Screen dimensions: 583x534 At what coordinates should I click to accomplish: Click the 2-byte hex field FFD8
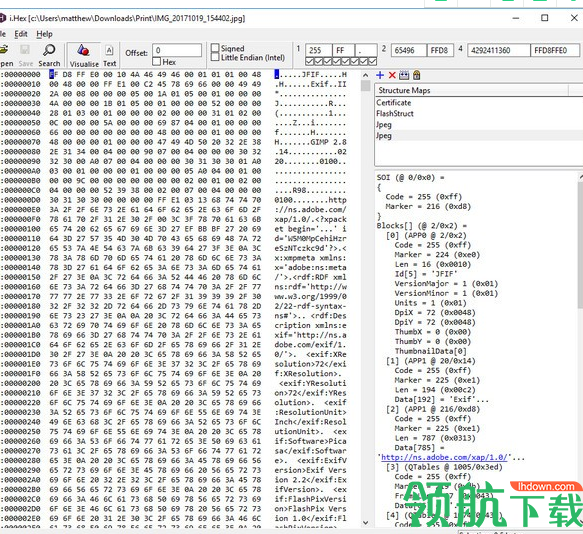click(x=440, y=50)
